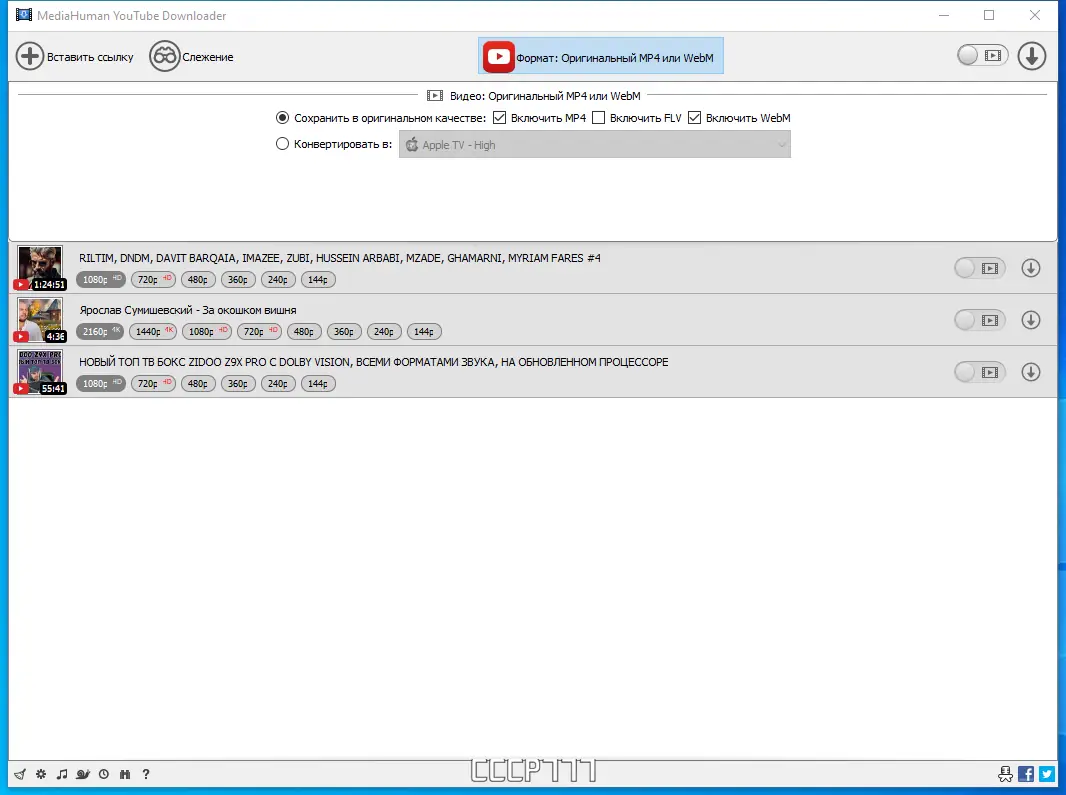
Task: Choose 240p for ZIDOO Z9X video
Action: click(278, 384)
